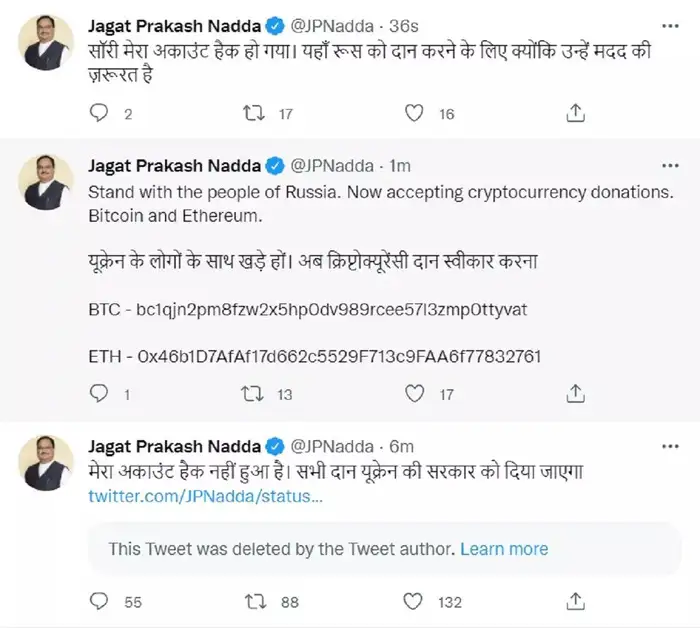The height and width of the screenshot is (628, 700).
Task: Open more options for the 6m tweet
Action: coord(667,446)
